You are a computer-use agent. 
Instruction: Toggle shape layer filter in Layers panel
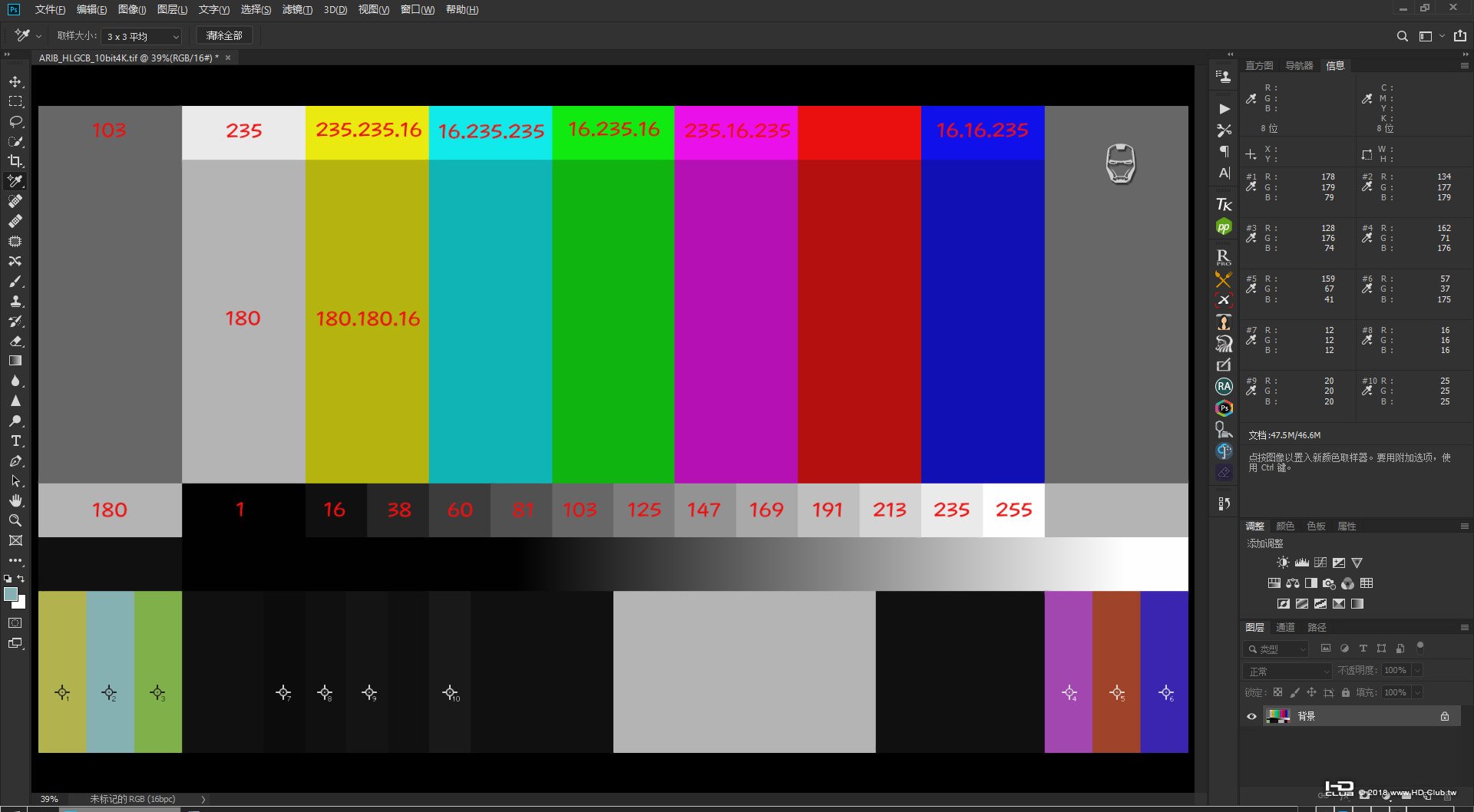tap(1381, 649)
